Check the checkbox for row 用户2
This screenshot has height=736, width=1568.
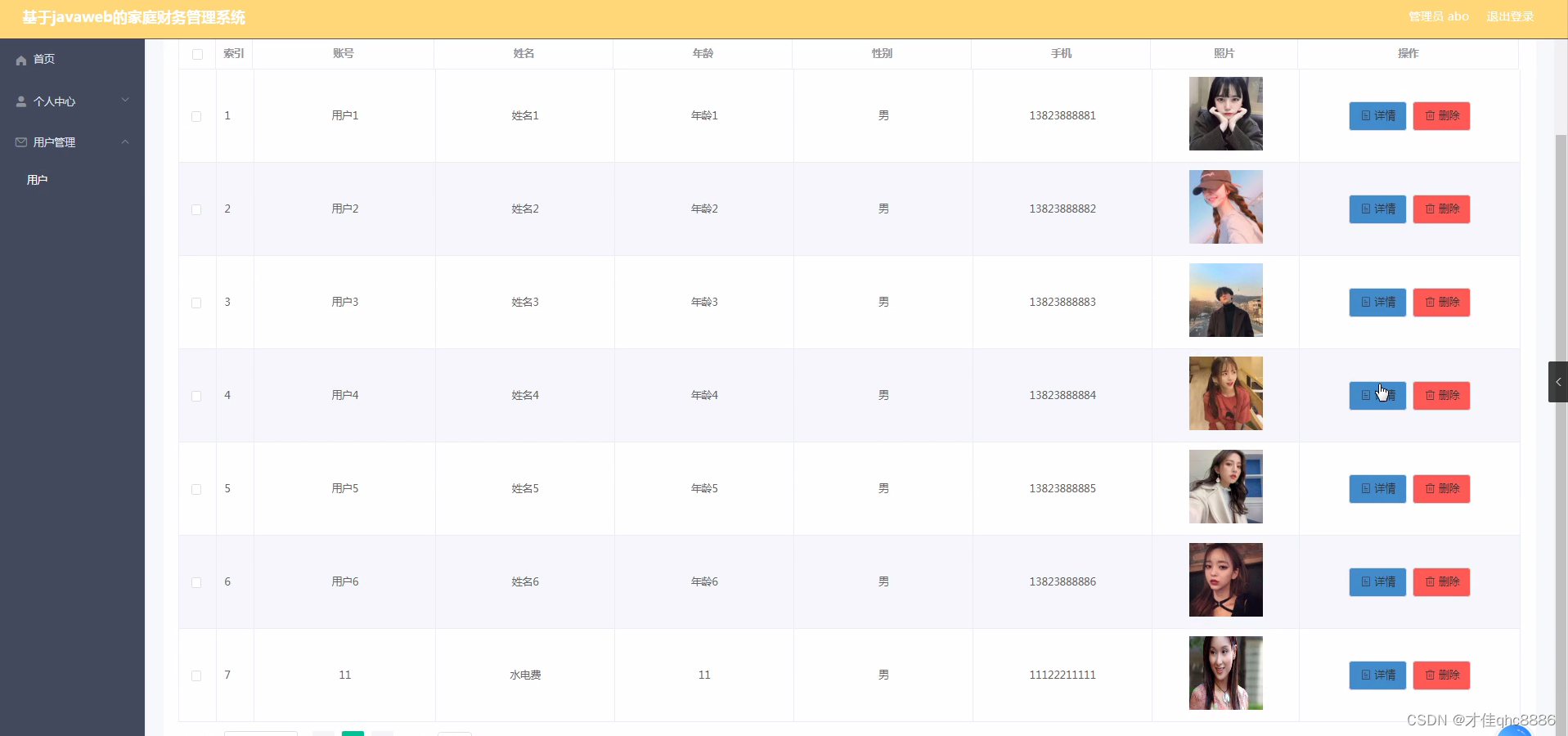[x=196, y=209]
